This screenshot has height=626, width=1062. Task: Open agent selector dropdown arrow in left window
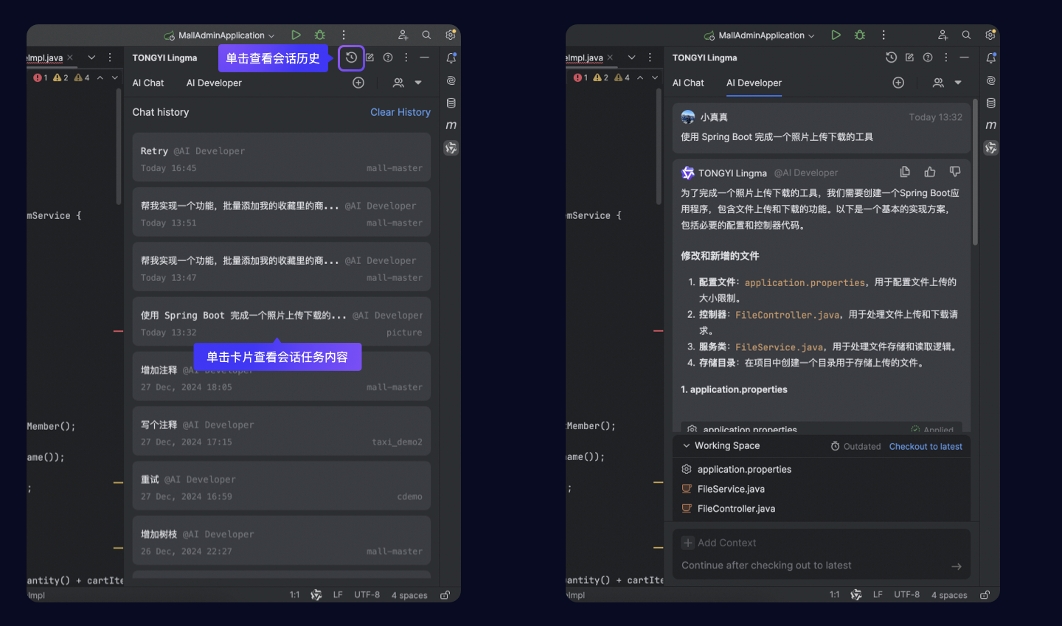tap(418, 83)
